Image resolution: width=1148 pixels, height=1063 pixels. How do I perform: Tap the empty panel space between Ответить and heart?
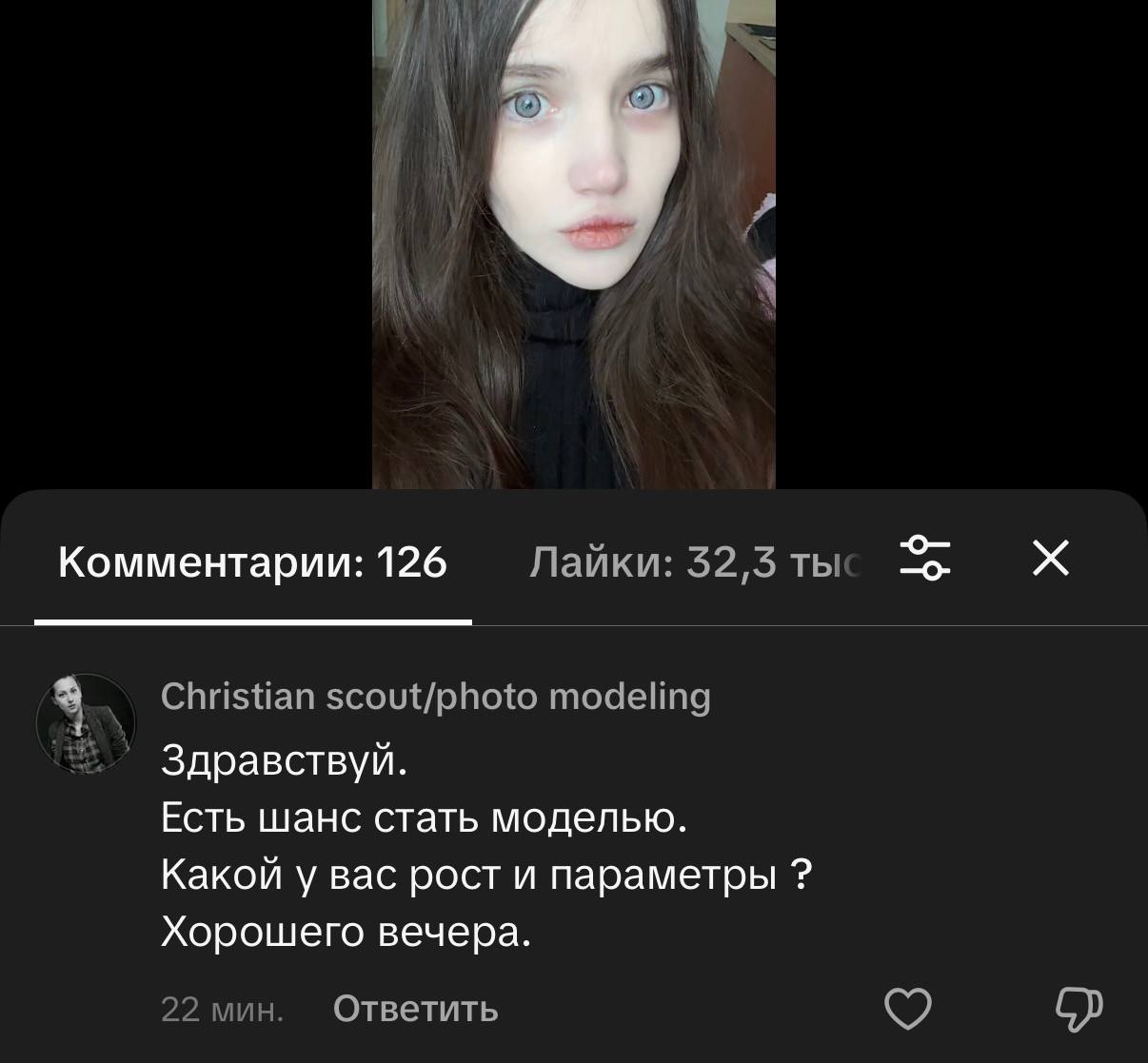tap(691, 1009)
